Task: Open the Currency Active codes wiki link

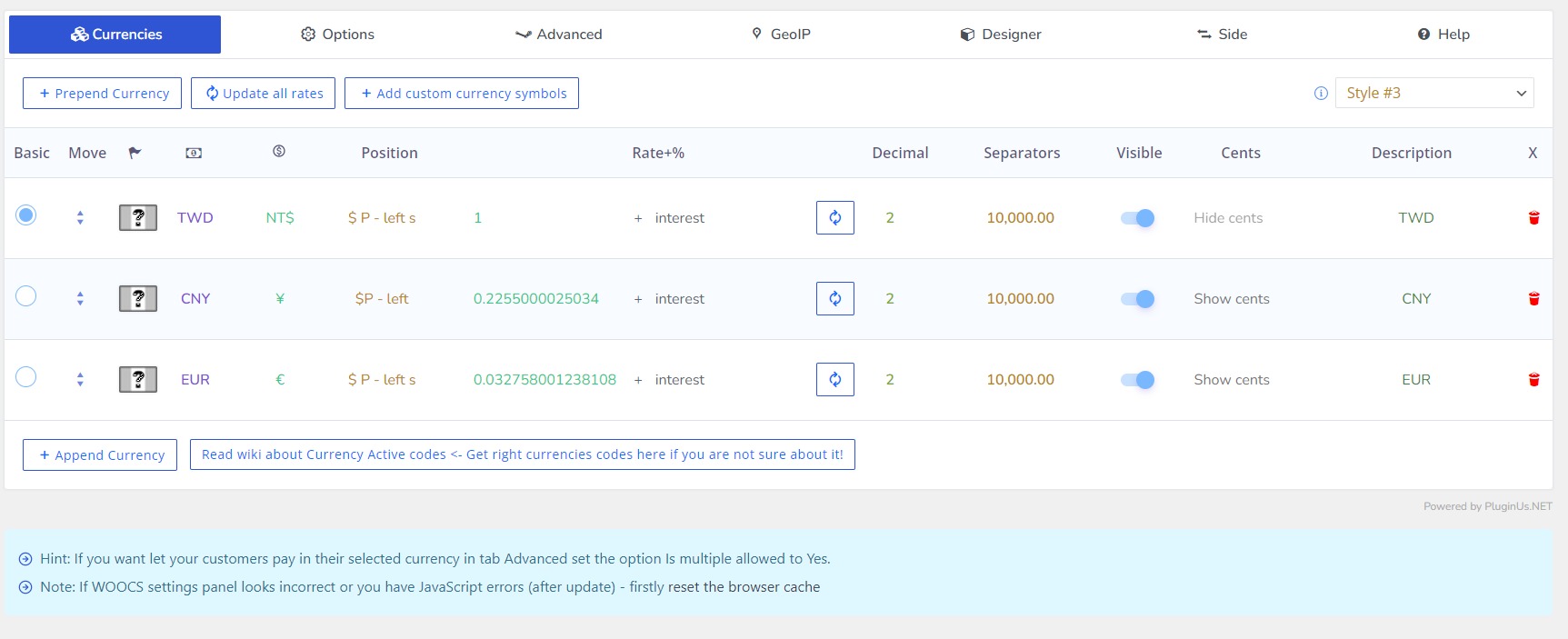Action: click(522, 455)
